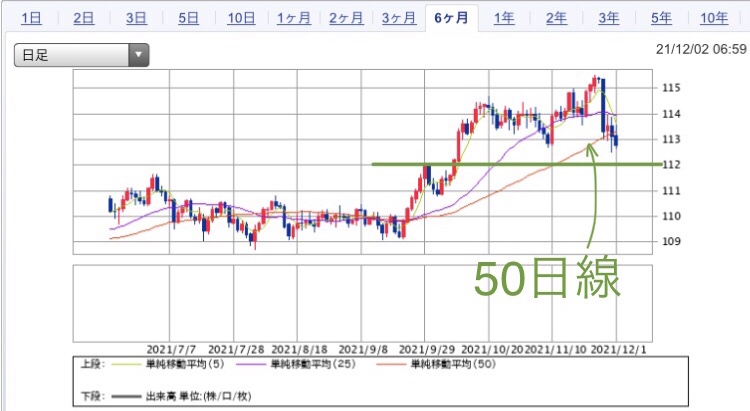Viewport: 750px width, 411px height.
Task: Click the 115 price axis label
Action: 671,88
